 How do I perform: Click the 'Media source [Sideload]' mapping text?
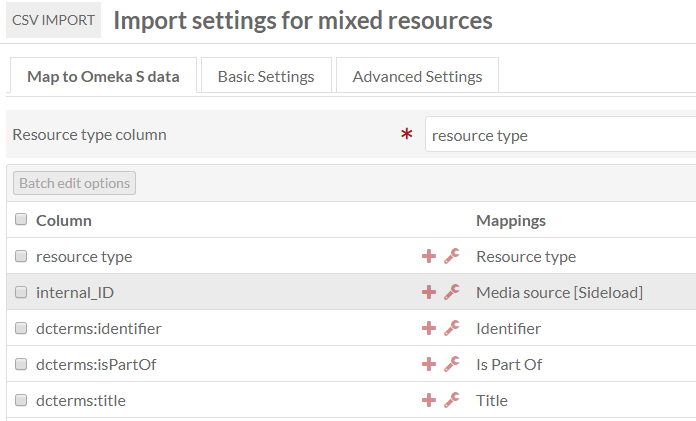(559, 293)
